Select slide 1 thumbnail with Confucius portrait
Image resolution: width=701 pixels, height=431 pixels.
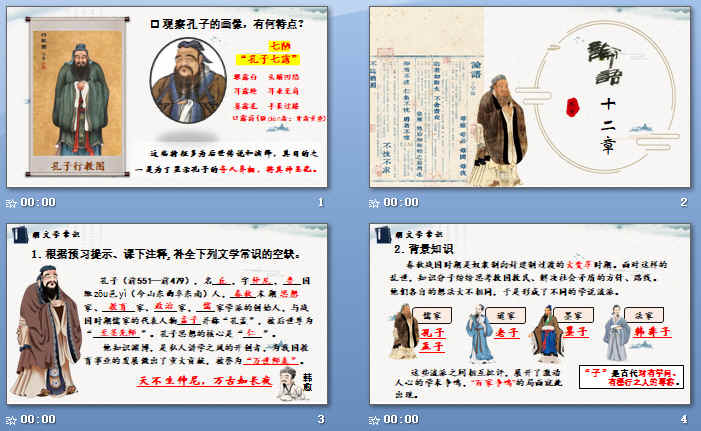(x=167, y=97)
